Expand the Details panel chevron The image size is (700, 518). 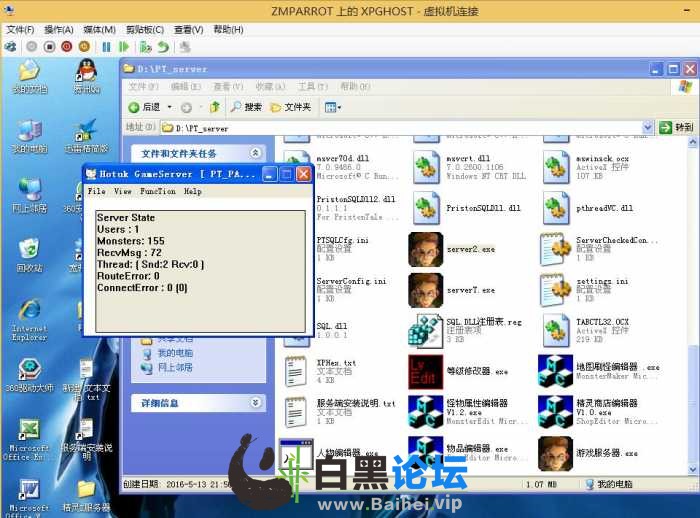(256, 403)
